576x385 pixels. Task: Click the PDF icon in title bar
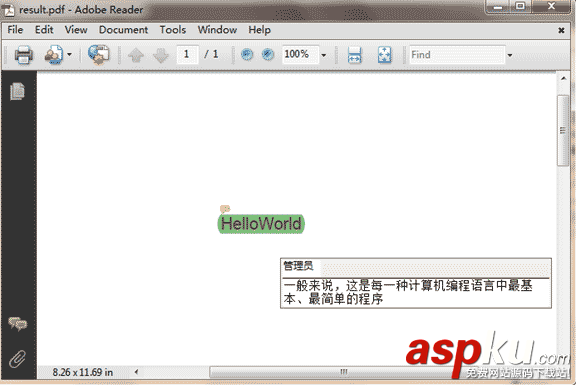8,10
